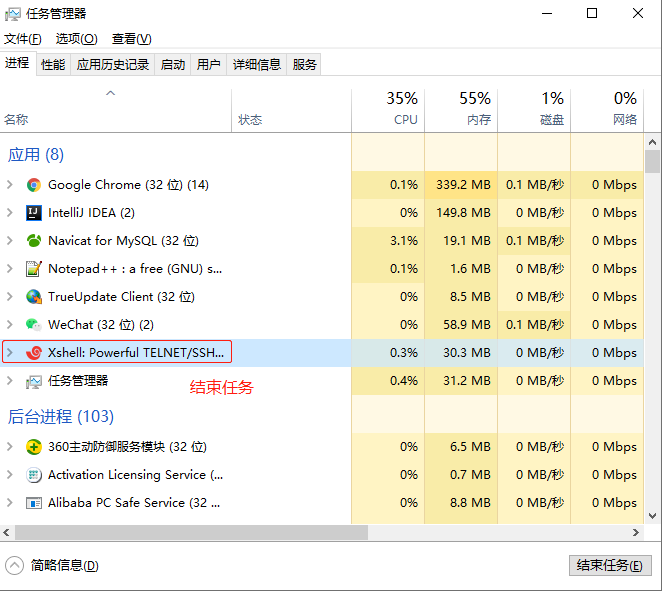
Task: Click the Xshell icon
Action: (34, 352)
